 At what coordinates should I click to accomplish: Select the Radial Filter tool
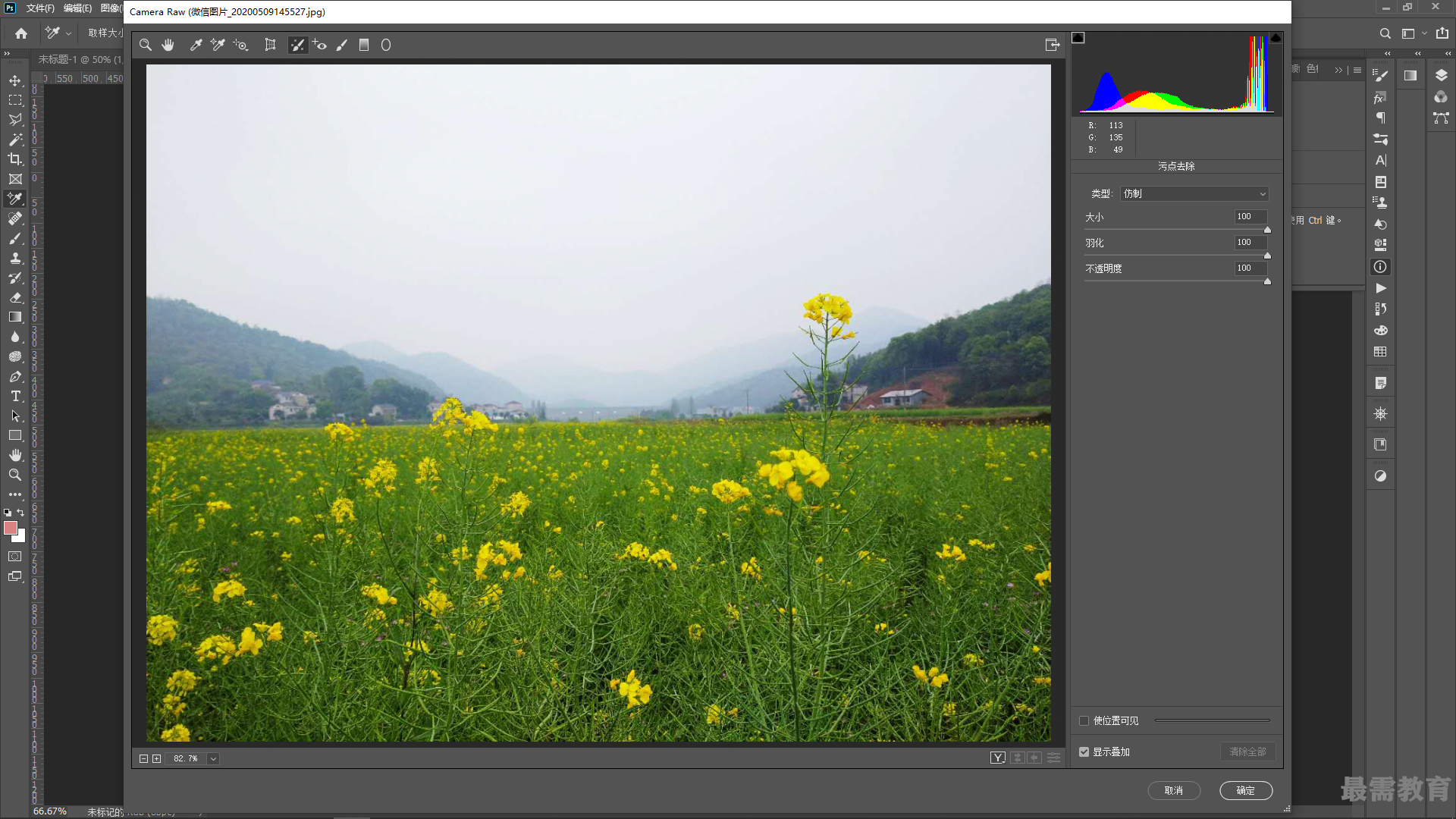[386, 45]
